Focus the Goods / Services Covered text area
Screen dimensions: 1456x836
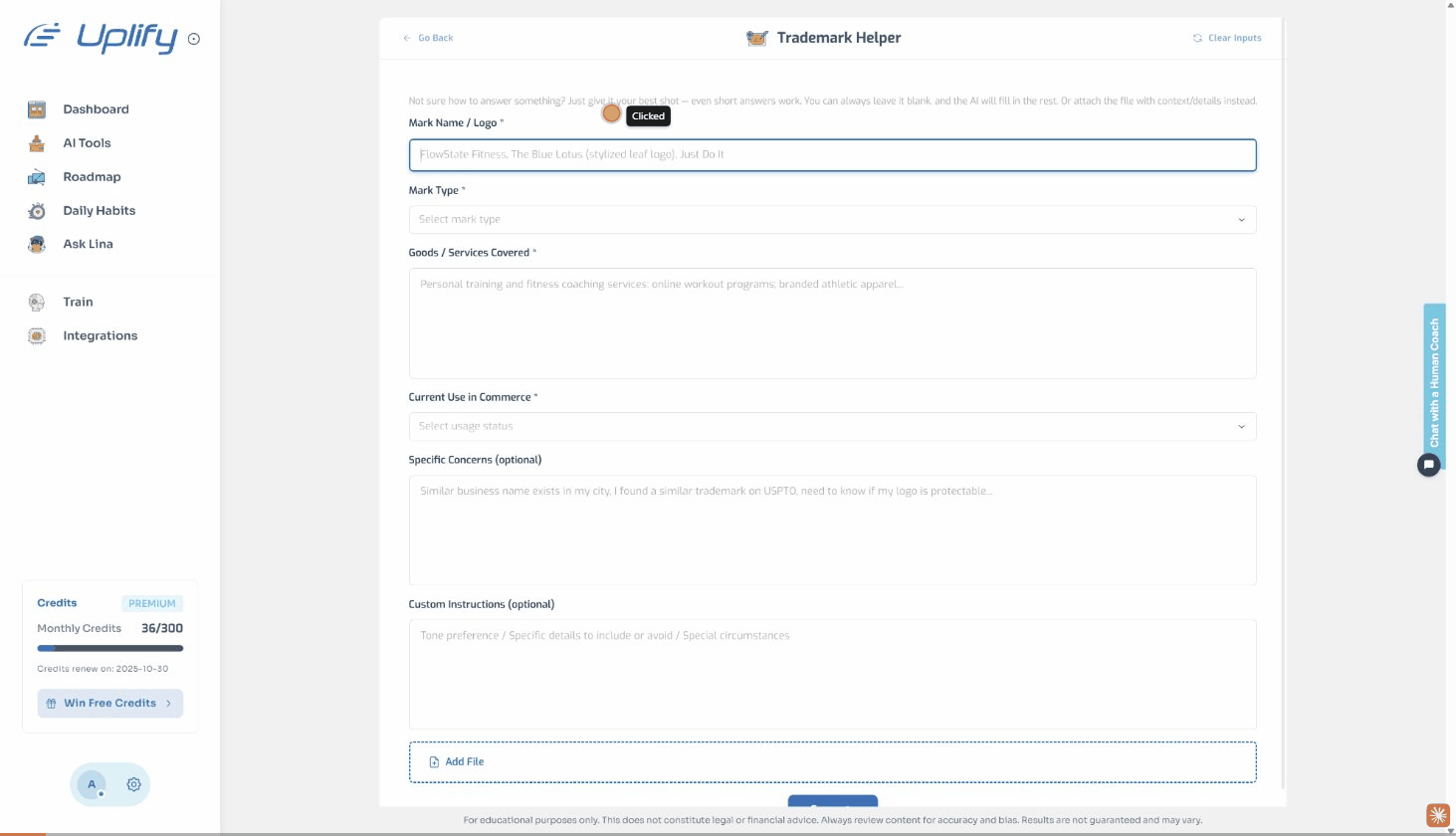pyautogui.click(x=831, y=322)
